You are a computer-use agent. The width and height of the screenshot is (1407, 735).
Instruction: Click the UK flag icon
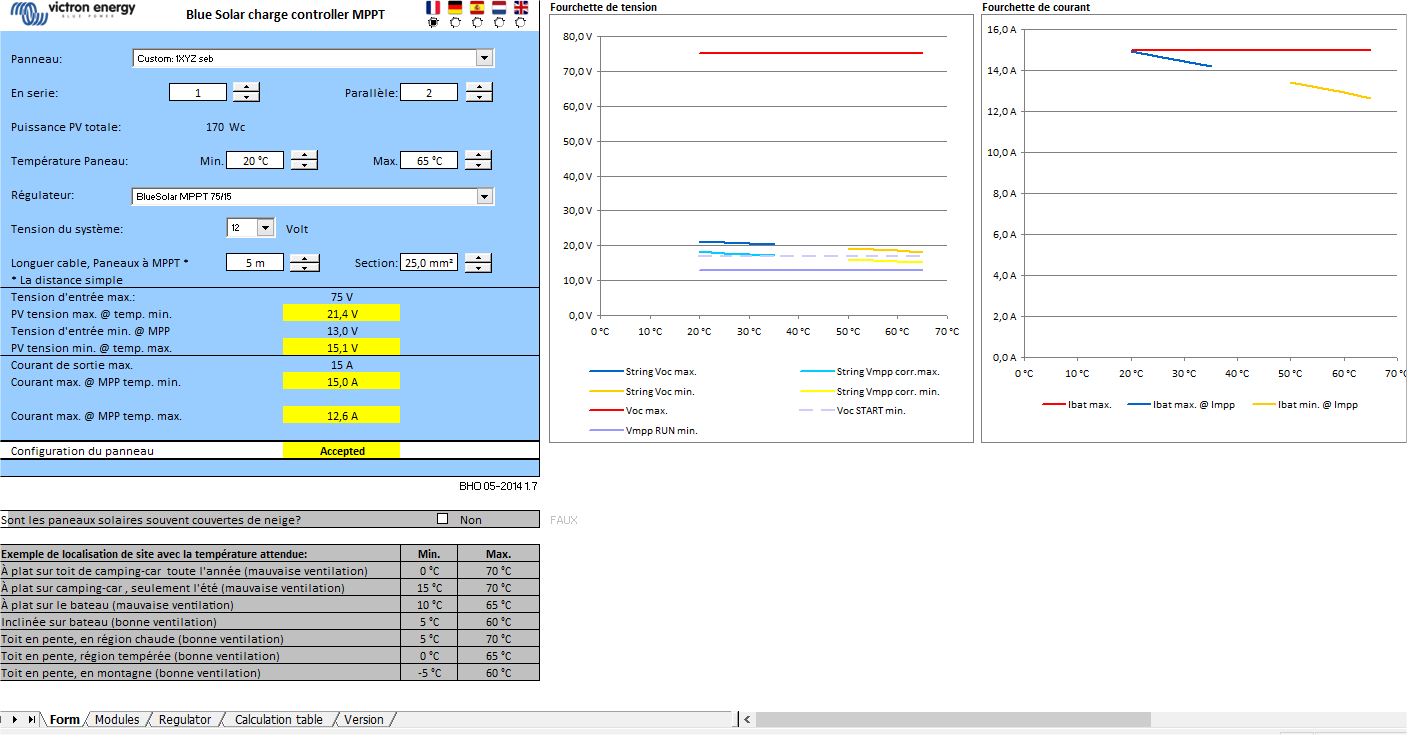(x=521, y=7)
